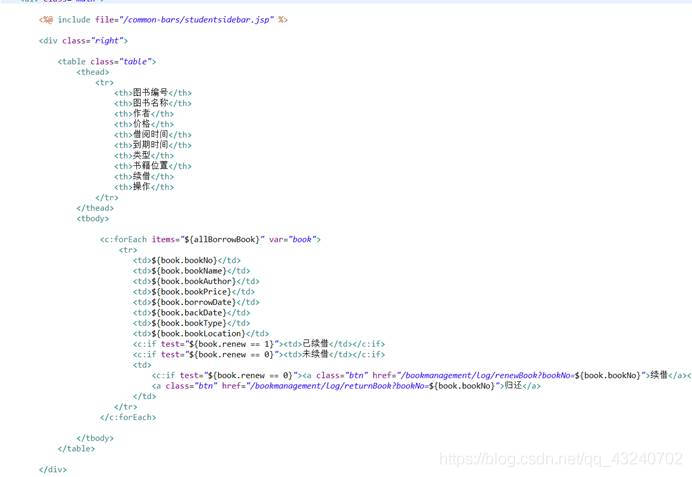Click the th 续借 header line
Screen dimensions: 692x477
point(144,177)
